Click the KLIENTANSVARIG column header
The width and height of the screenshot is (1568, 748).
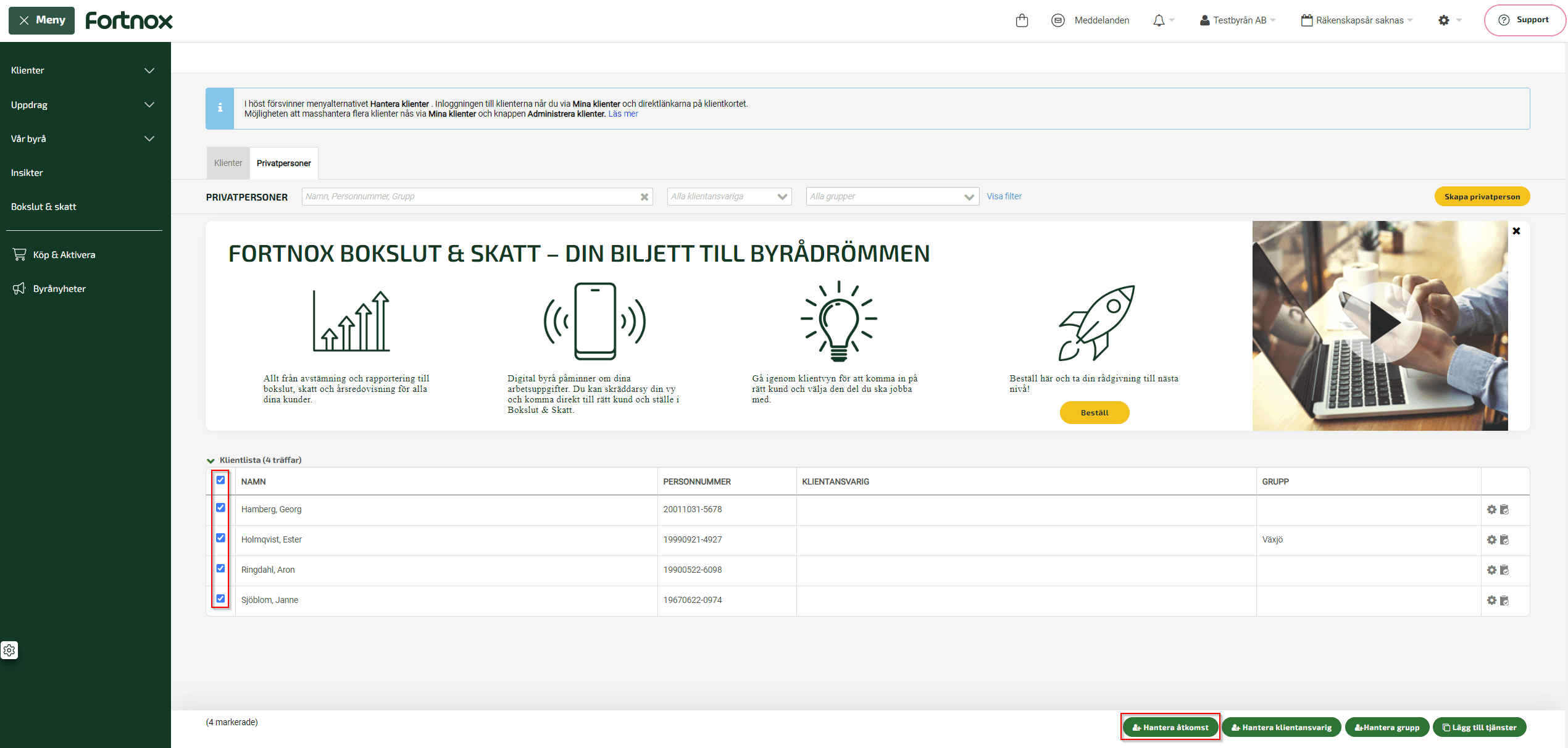(x=835, y=482)
